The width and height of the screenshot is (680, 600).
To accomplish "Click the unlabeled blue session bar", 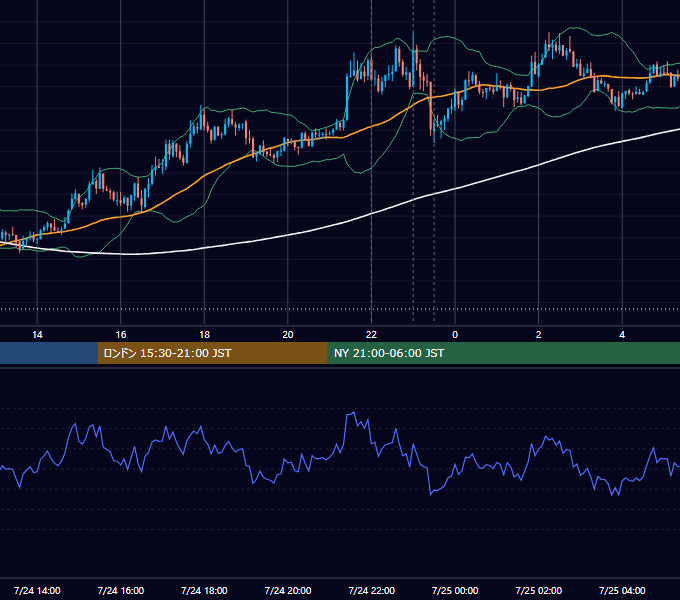I will coord(49,353).
